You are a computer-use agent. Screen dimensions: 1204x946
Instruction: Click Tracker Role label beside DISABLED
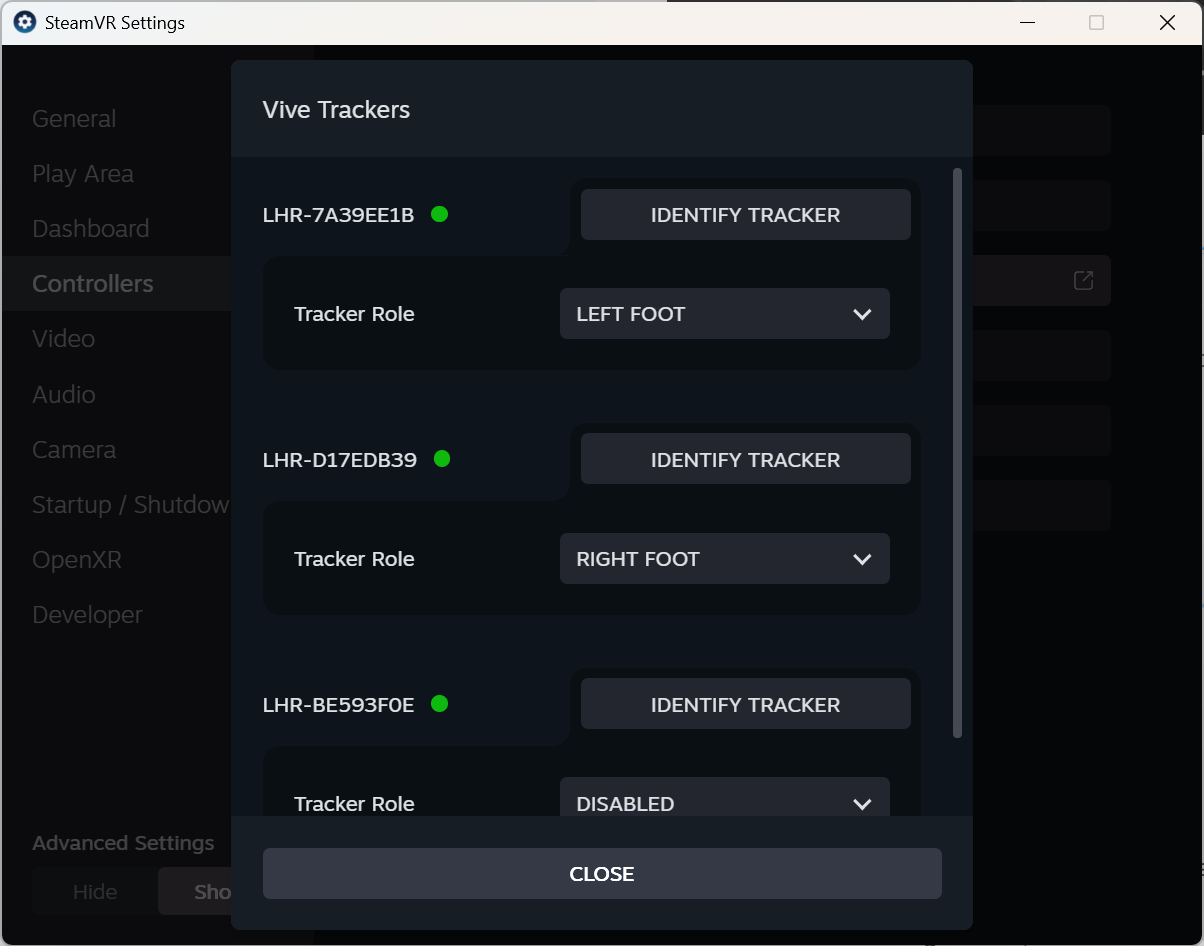354,804
